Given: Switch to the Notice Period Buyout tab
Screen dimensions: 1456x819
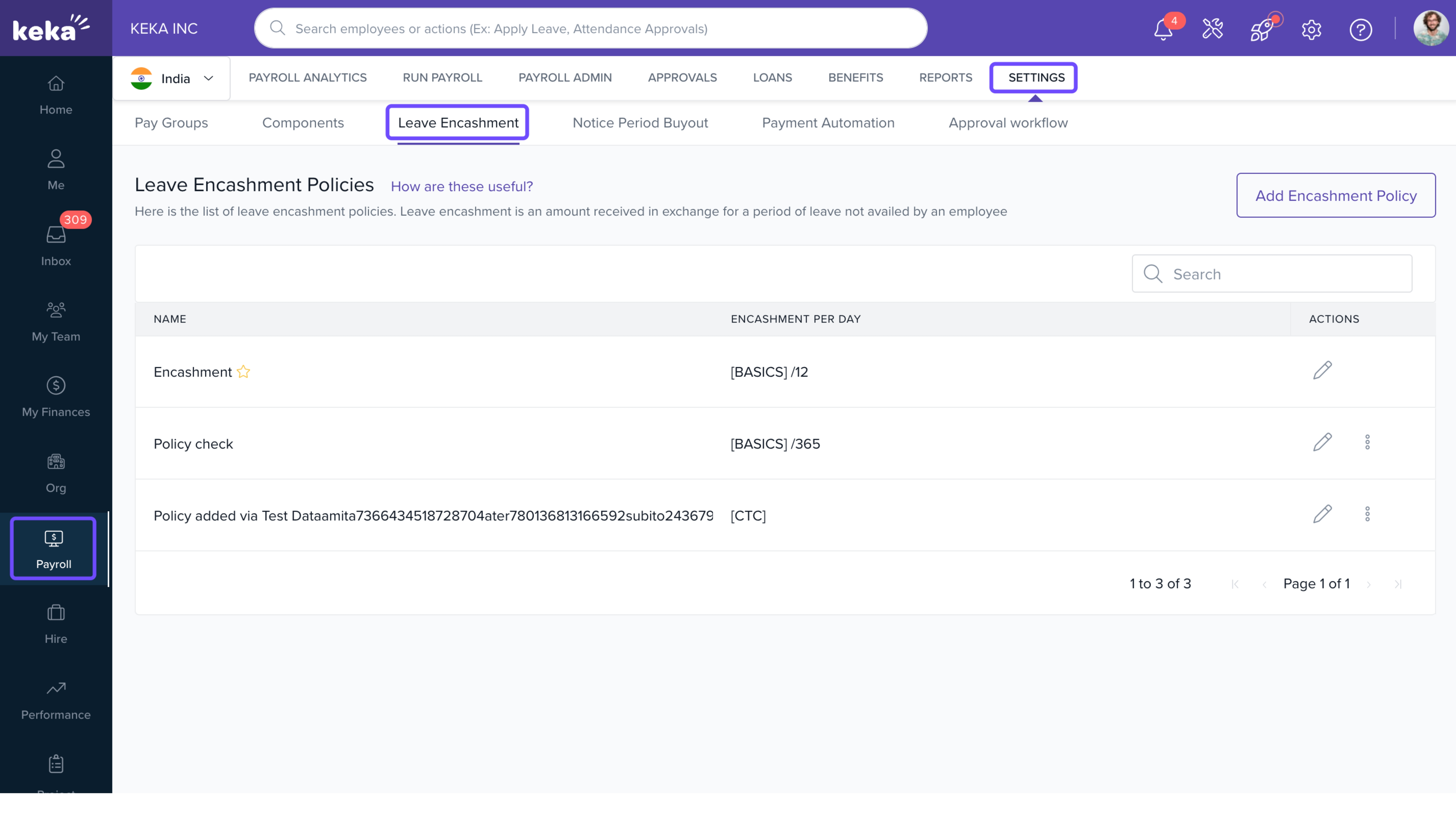Looking at the screenshot, I should [640, 123].
